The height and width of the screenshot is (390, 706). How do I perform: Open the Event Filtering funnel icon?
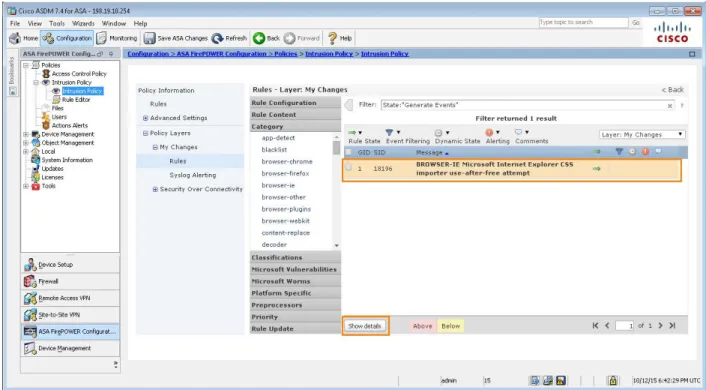point(391,132)
